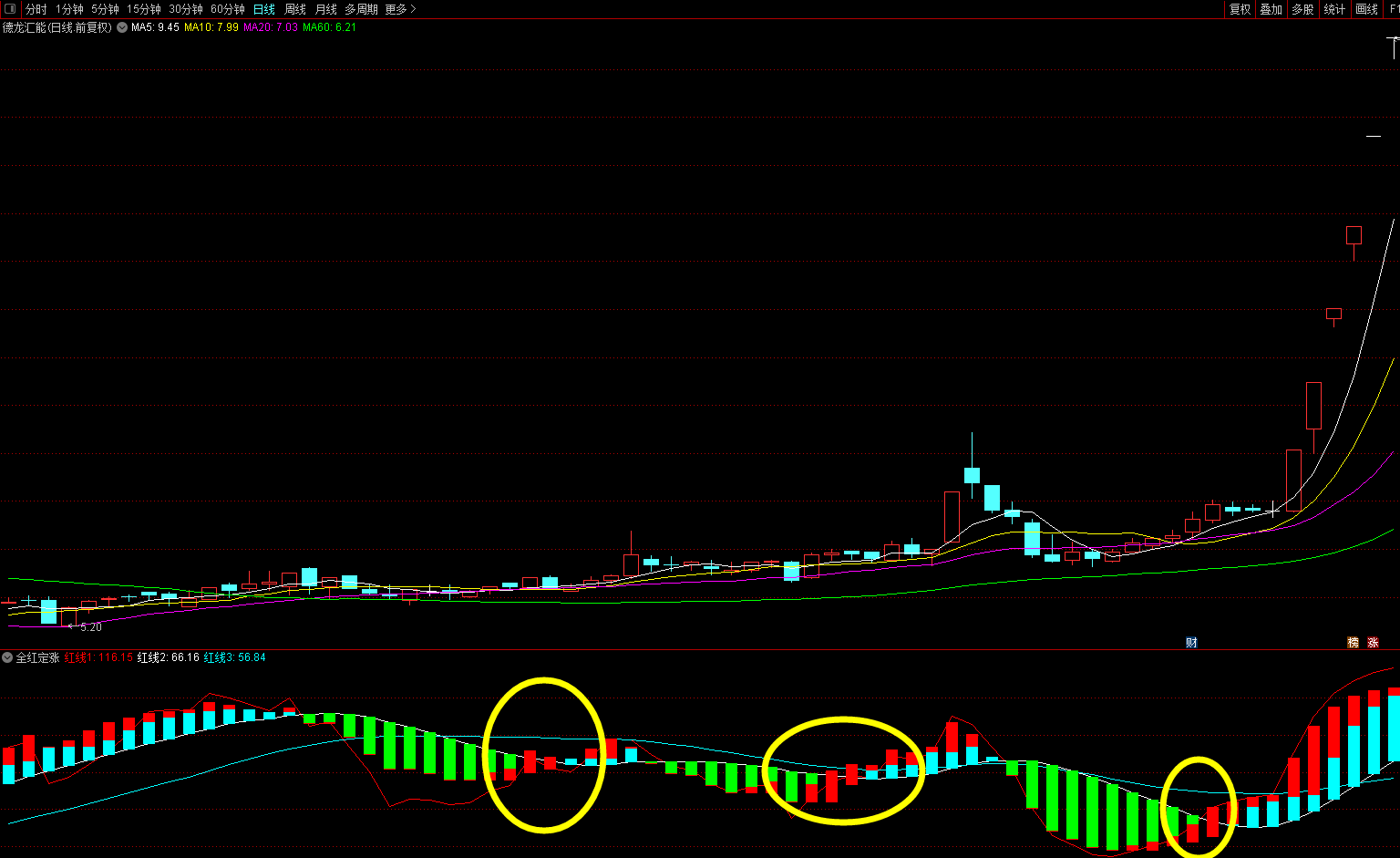Click the 财 financial marker icon
This screenshot has width=1400, height=858.
coord(1191,643)
